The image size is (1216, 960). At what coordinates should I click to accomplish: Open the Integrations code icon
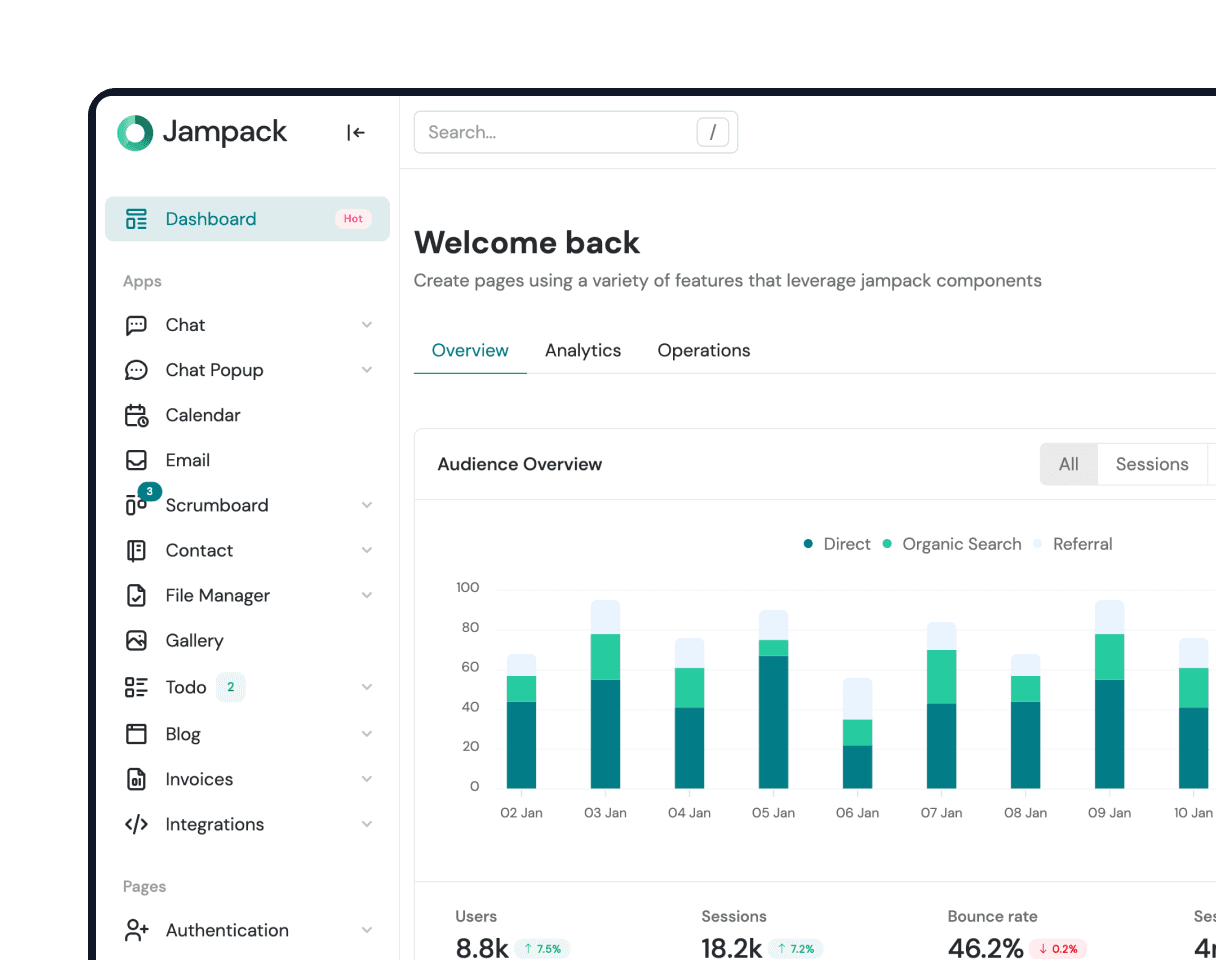(x=136, y=824)
